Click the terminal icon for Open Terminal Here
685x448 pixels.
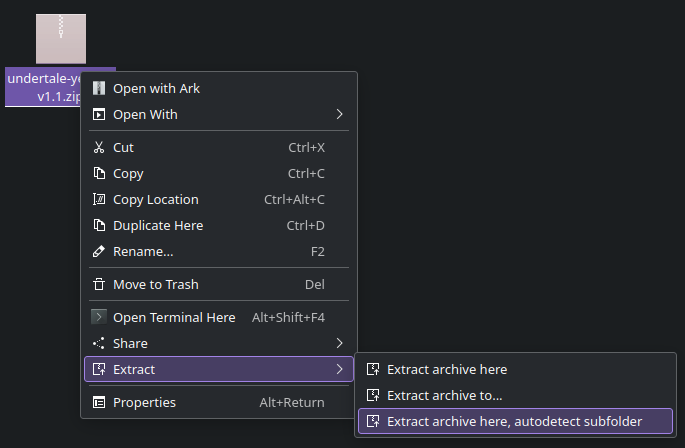point(99,317)
